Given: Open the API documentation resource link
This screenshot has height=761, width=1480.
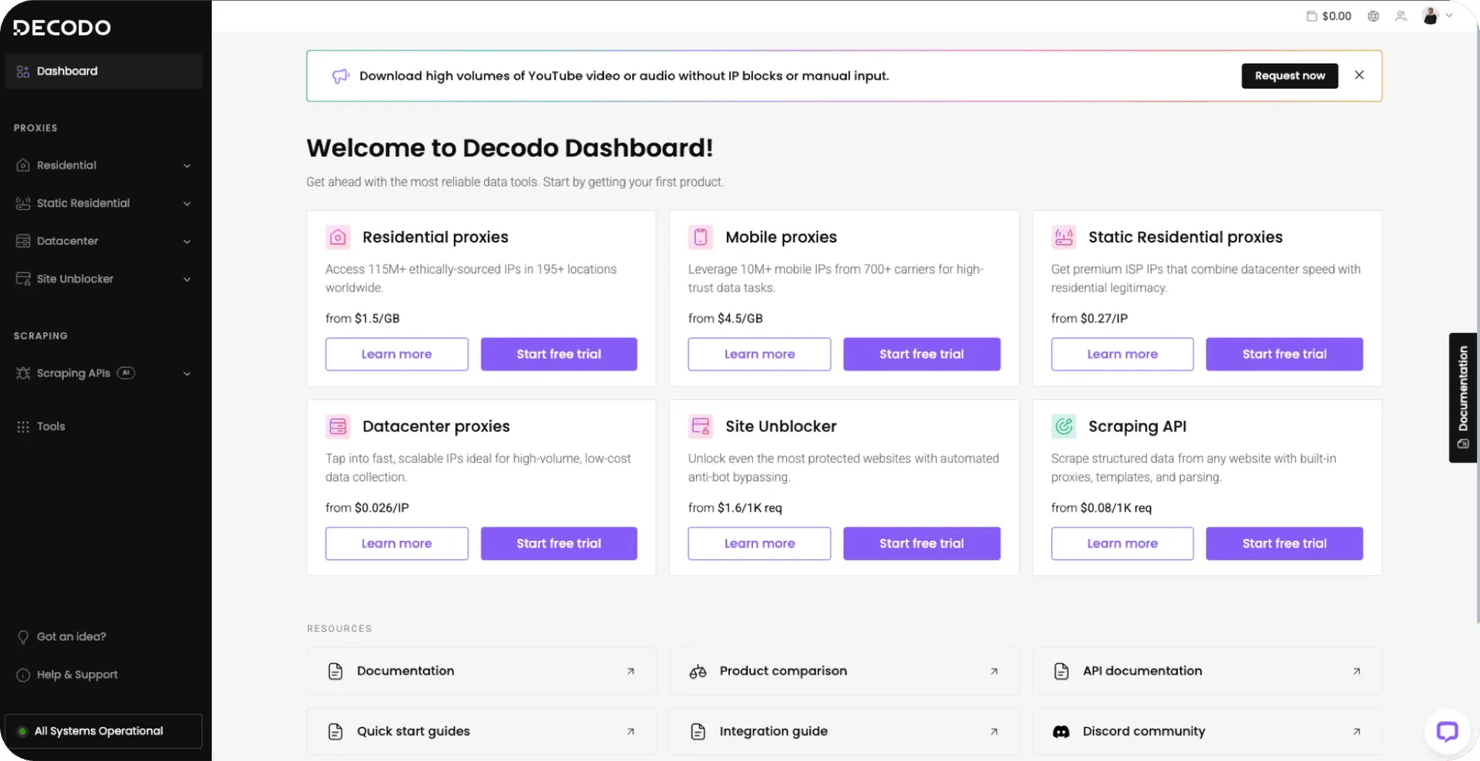Looking at the screenshot, I should [1207, 671].
